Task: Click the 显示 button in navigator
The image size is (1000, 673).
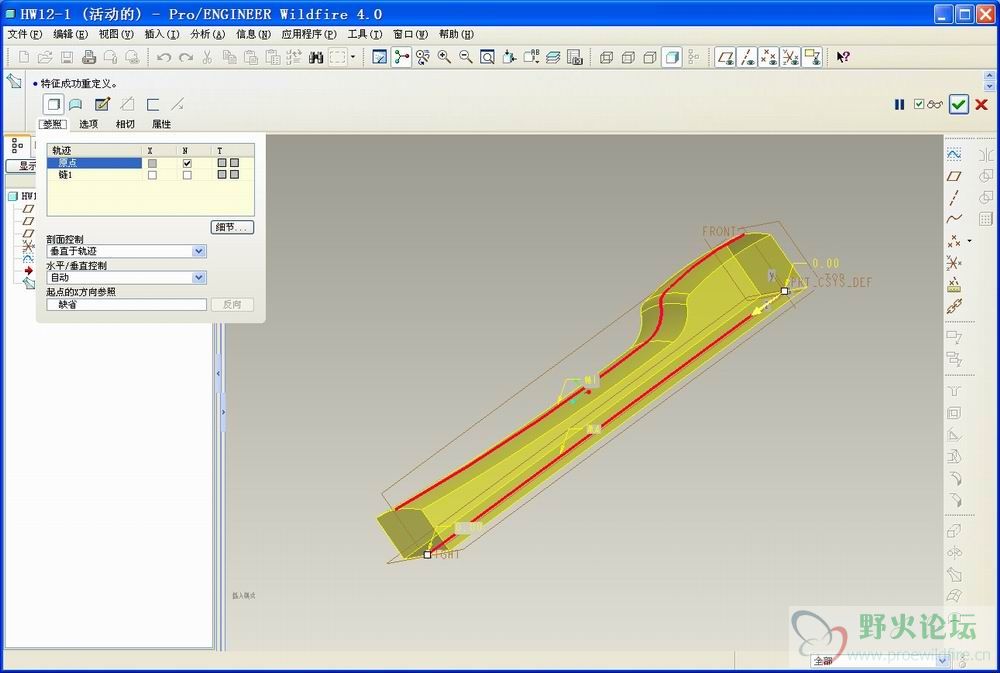Action: (x=20, y=166)
